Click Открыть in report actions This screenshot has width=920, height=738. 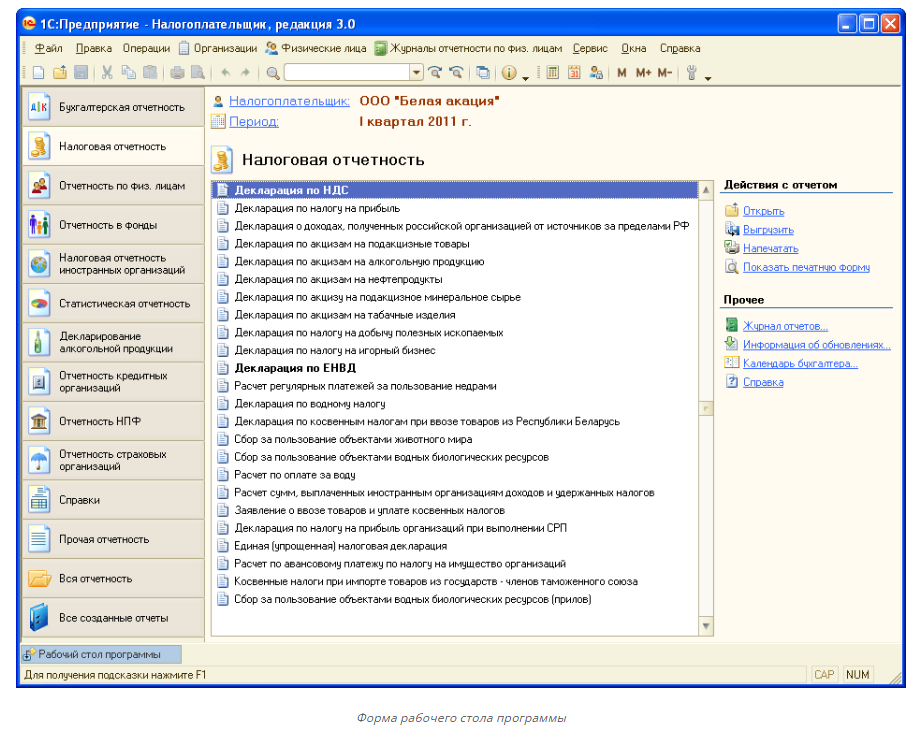pyautogui.click(x=763, y=211)
